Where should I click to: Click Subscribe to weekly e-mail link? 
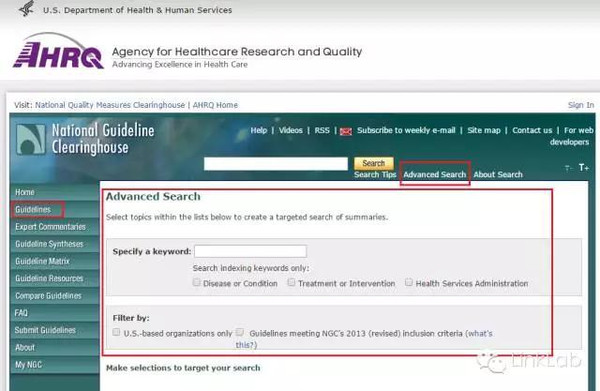tap(406, 130)
